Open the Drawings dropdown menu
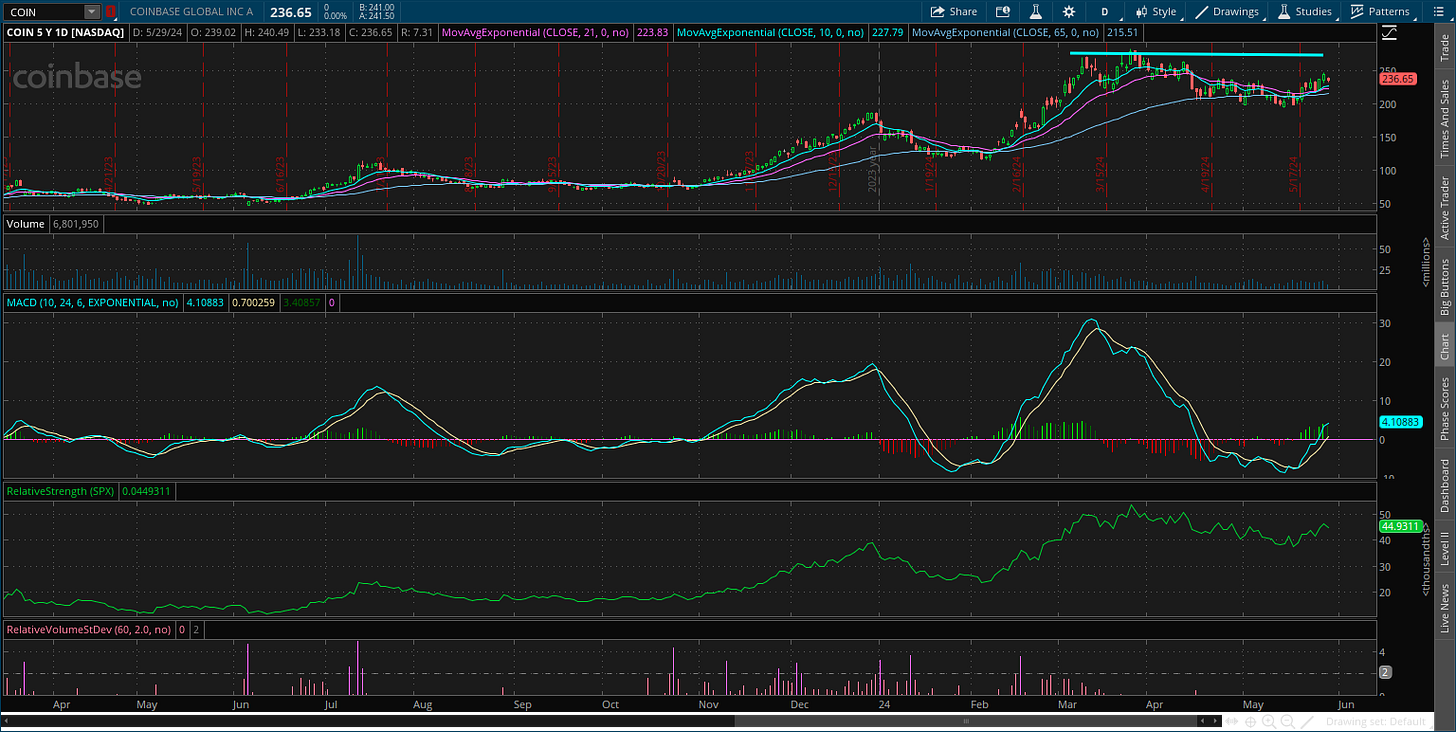 click(1226, 12)
